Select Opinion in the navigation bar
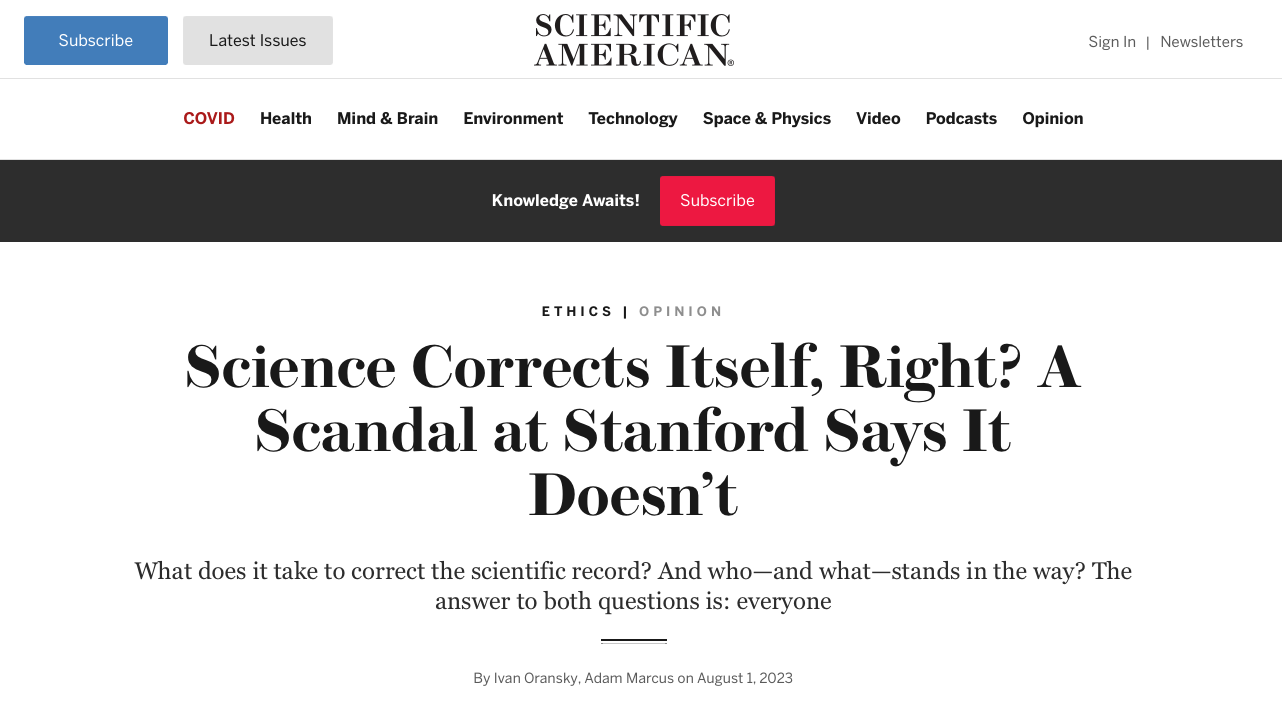 [x=1052, y=118]
